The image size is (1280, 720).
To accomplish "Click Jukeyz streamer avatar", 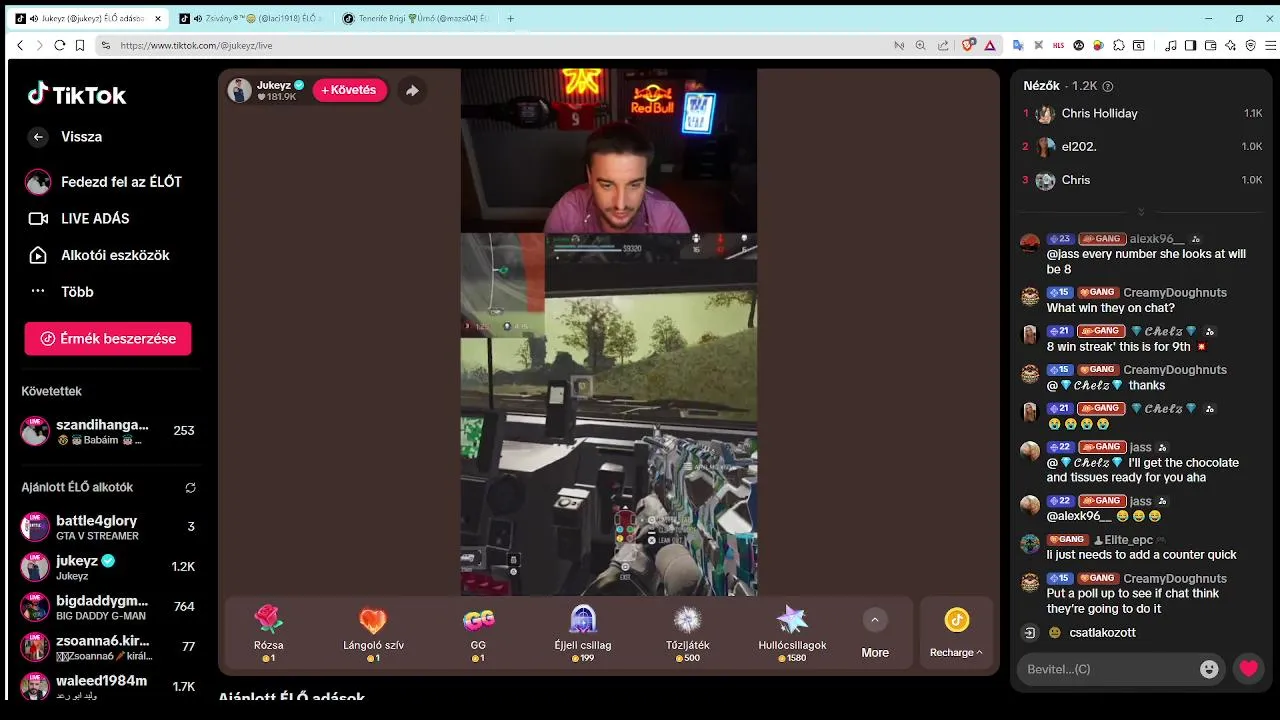I will coord(239,90).
